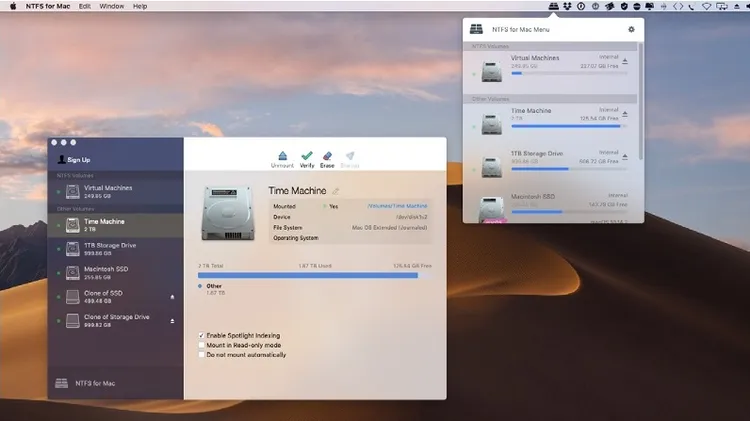Click the NTFS for Mac logo at sidebar bottom

click(x=61, y=383)
